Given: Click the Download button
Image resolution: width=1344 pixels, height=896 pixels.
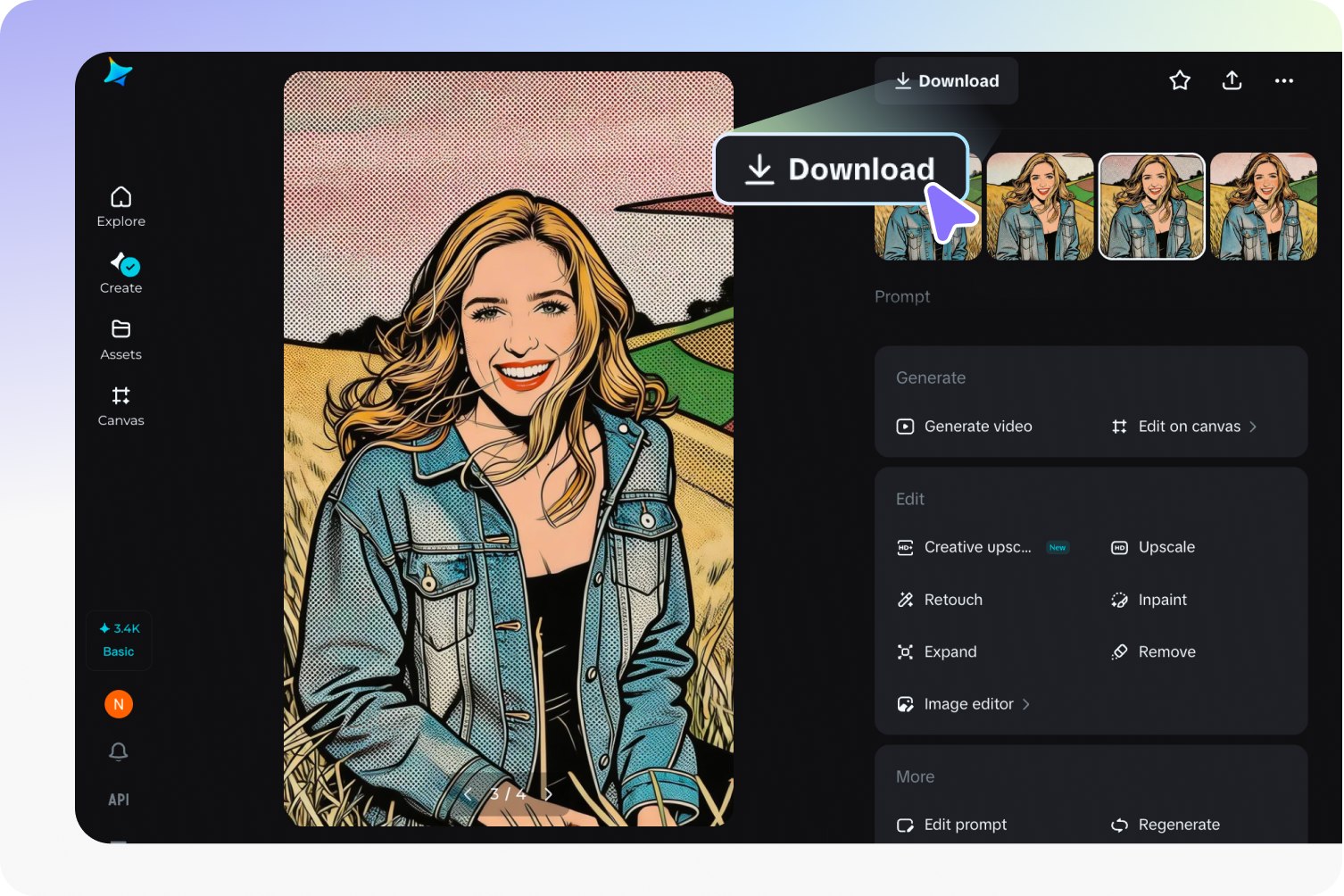Looking at the screenshot, I should (946, 80).
